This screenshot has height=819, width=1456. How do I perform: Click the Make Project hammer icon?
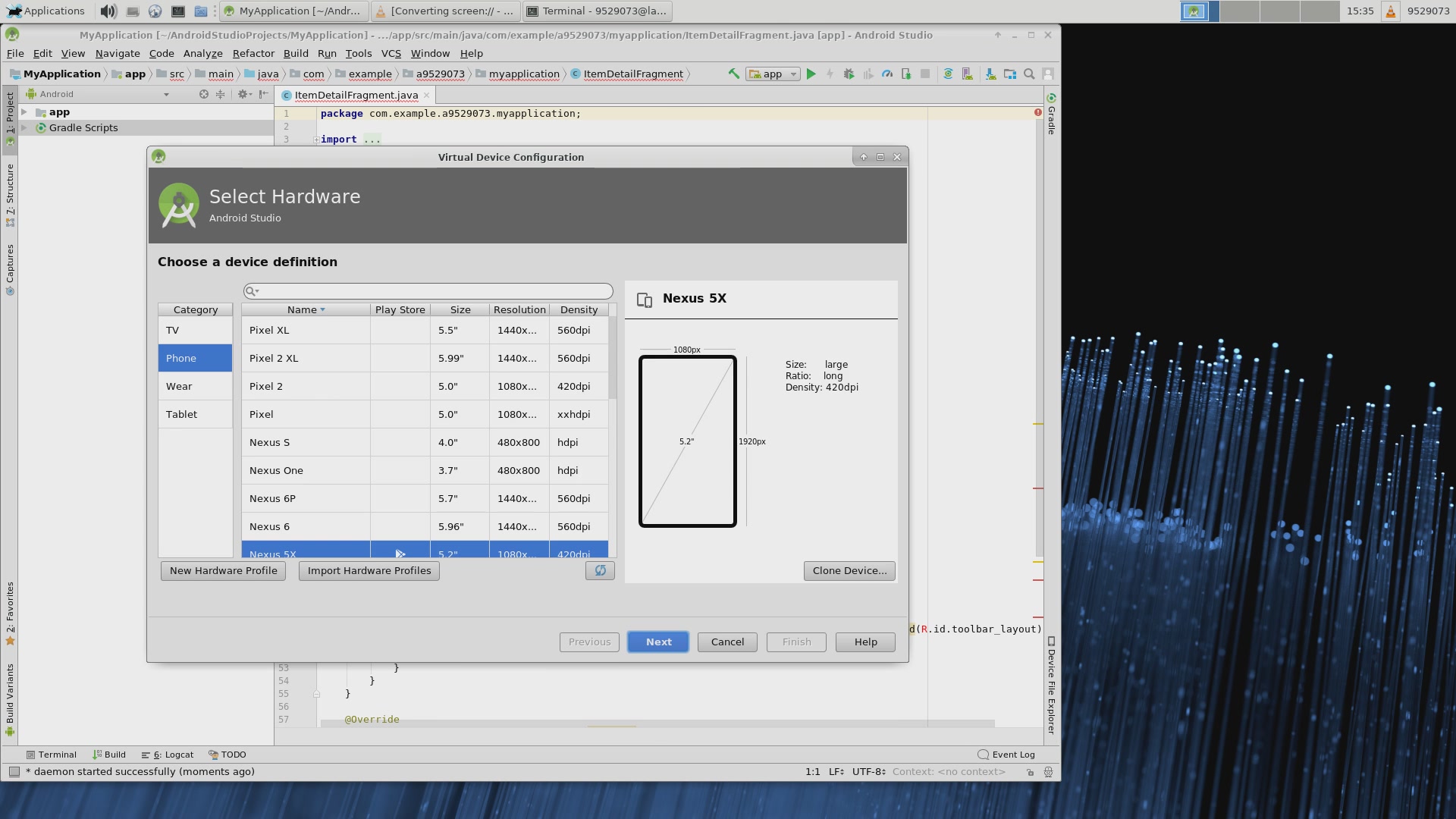[x=733, y=74]
